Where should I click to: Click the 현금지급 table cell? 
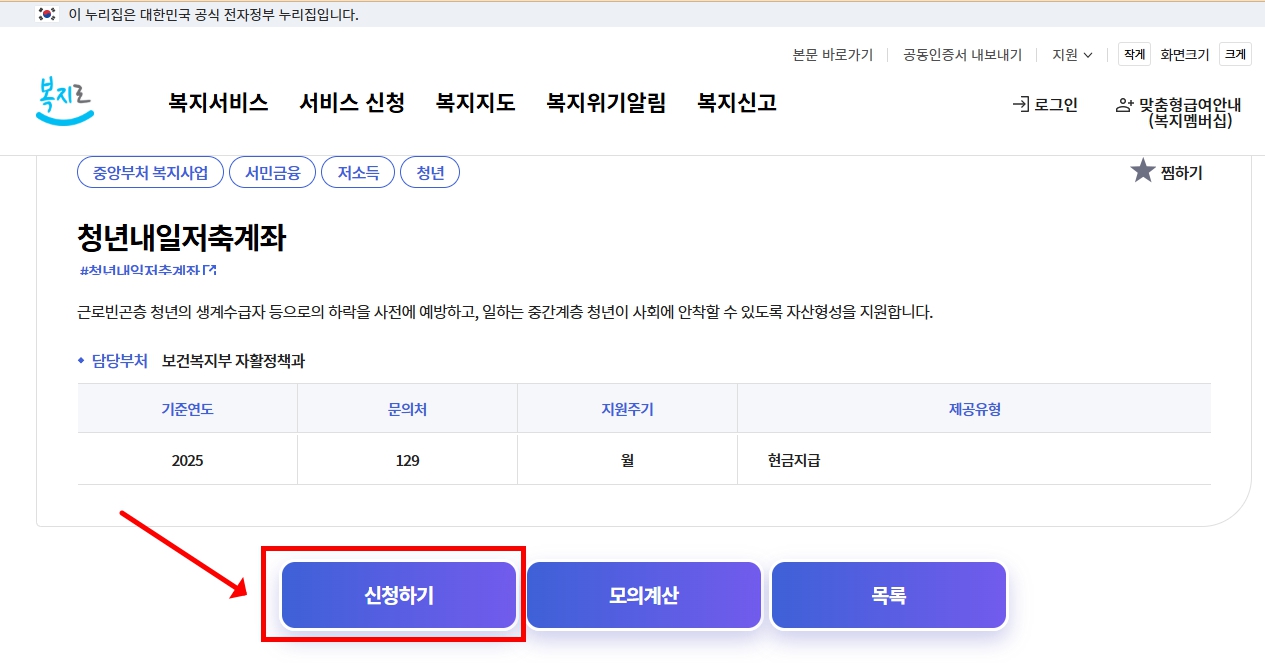tap(974, 460)
